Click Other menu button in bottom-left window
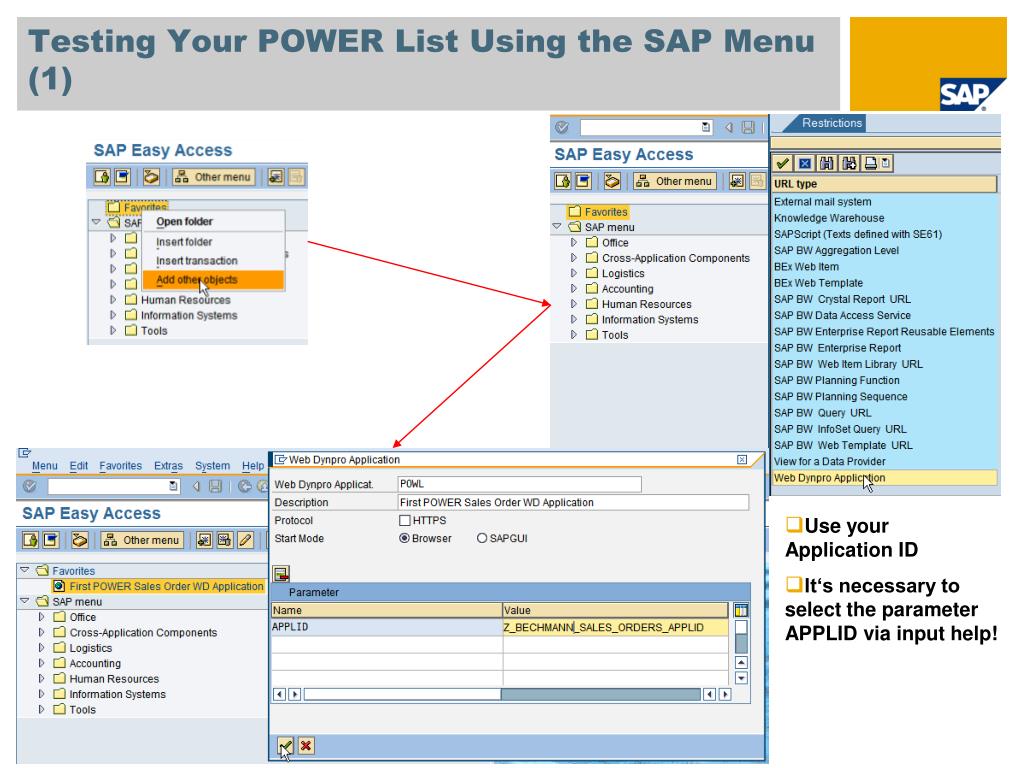The image size is (1024, 768). coord(142,540)
